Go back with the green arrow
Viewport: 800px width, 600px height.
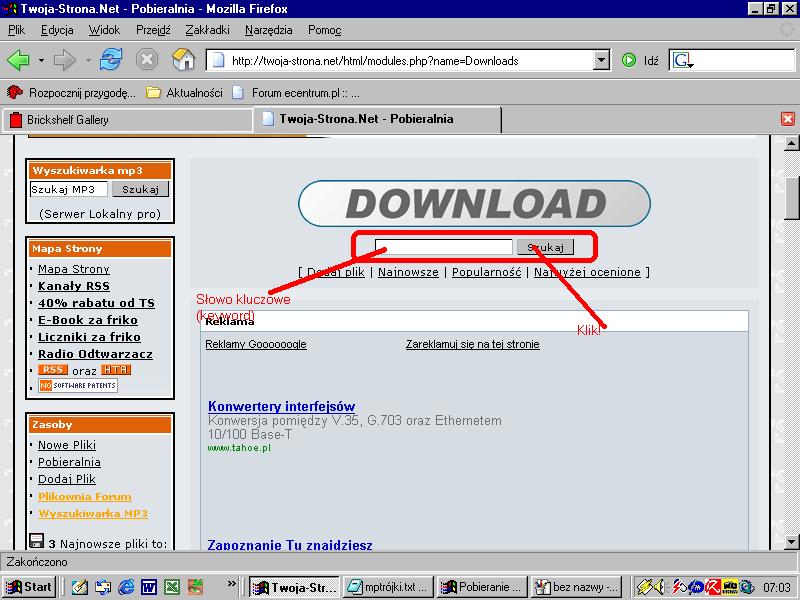19,61
